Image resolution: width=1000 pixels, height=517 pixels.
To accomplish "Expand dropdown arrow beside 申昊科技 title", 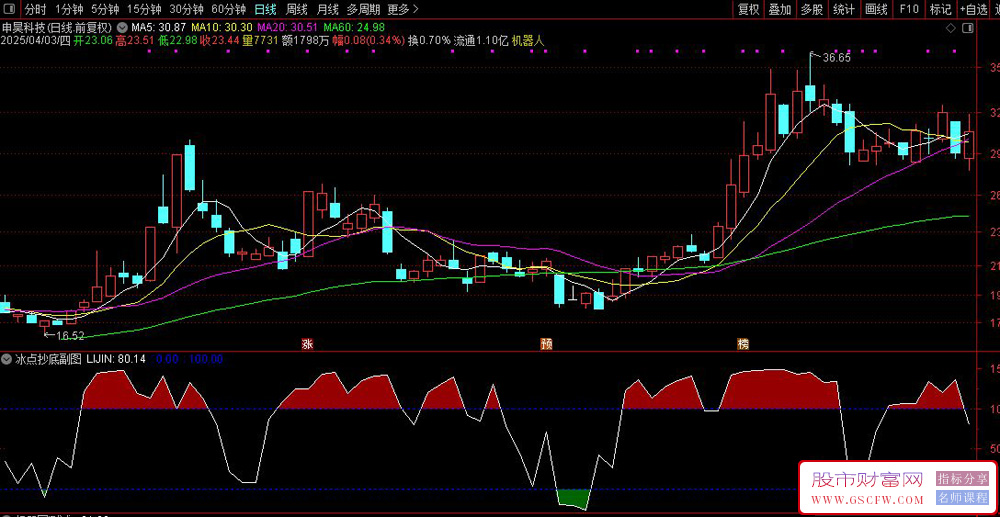I will click(x=122, y=28).
